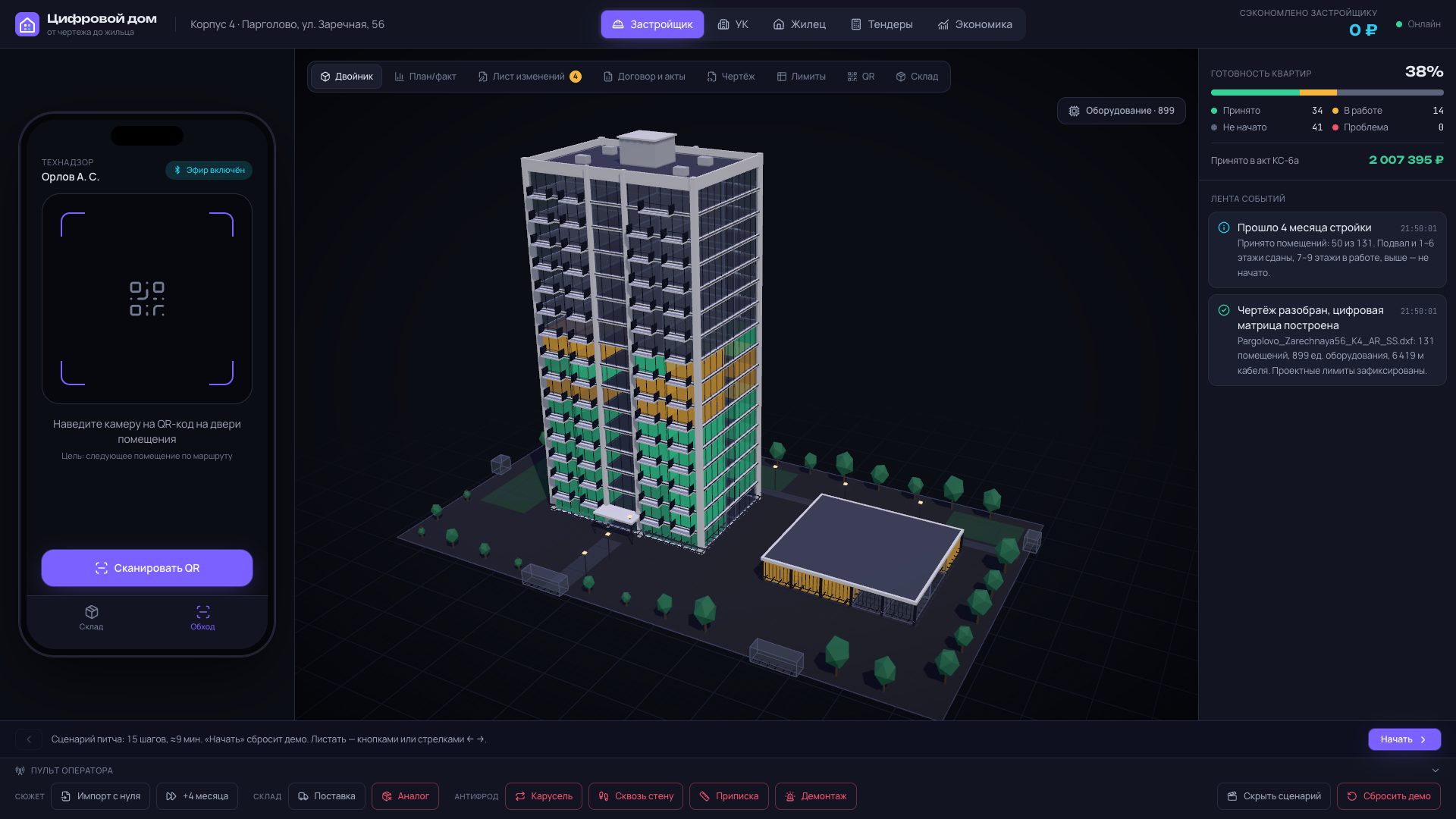Viewport: 1456px width, 819px height.
Task: Open the Склад tab in phone mockup
Action: 91,618
